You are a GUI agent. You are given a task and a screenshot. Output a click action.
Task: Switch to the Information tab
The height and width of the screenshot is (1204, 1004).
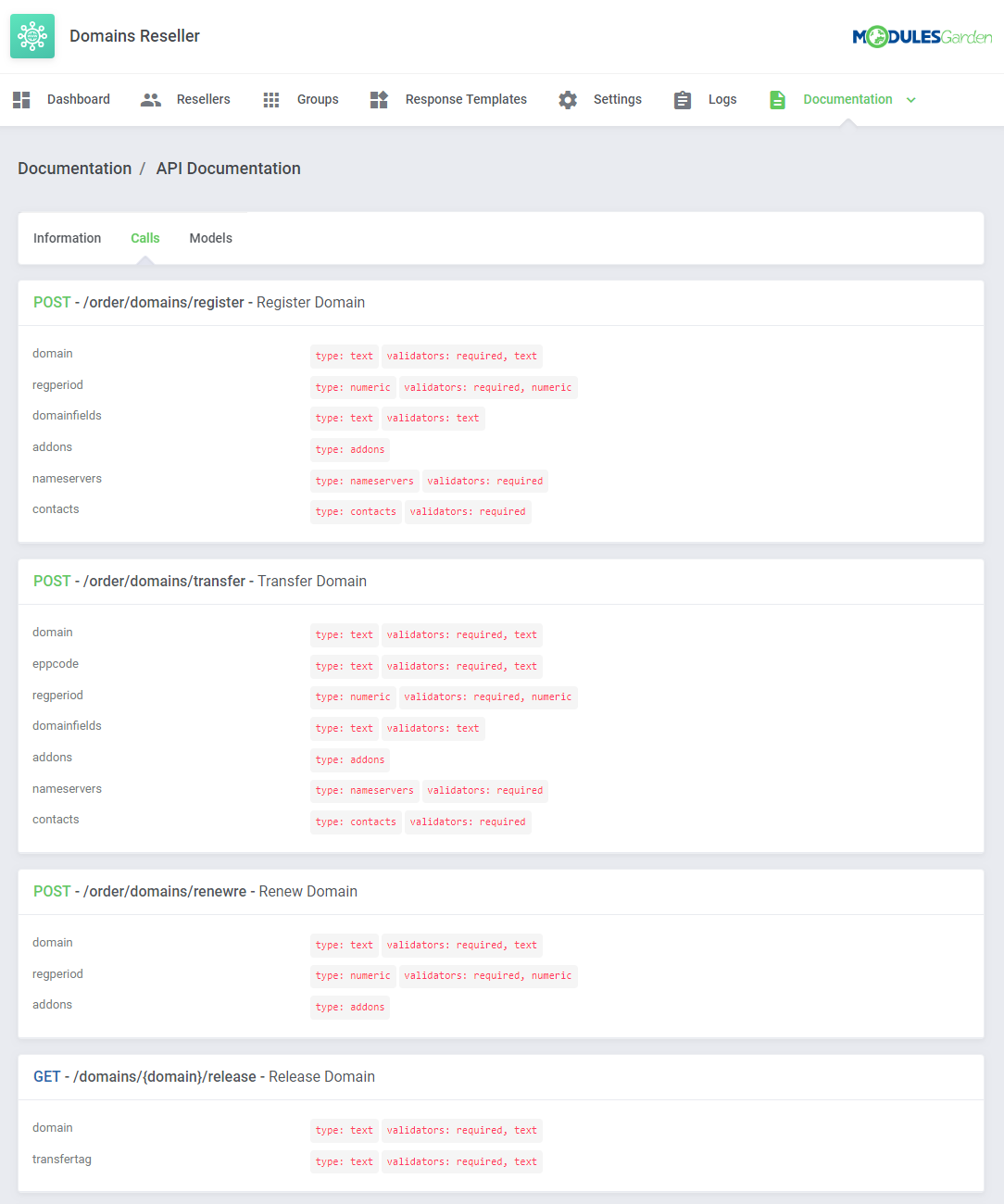click(68, 238)
